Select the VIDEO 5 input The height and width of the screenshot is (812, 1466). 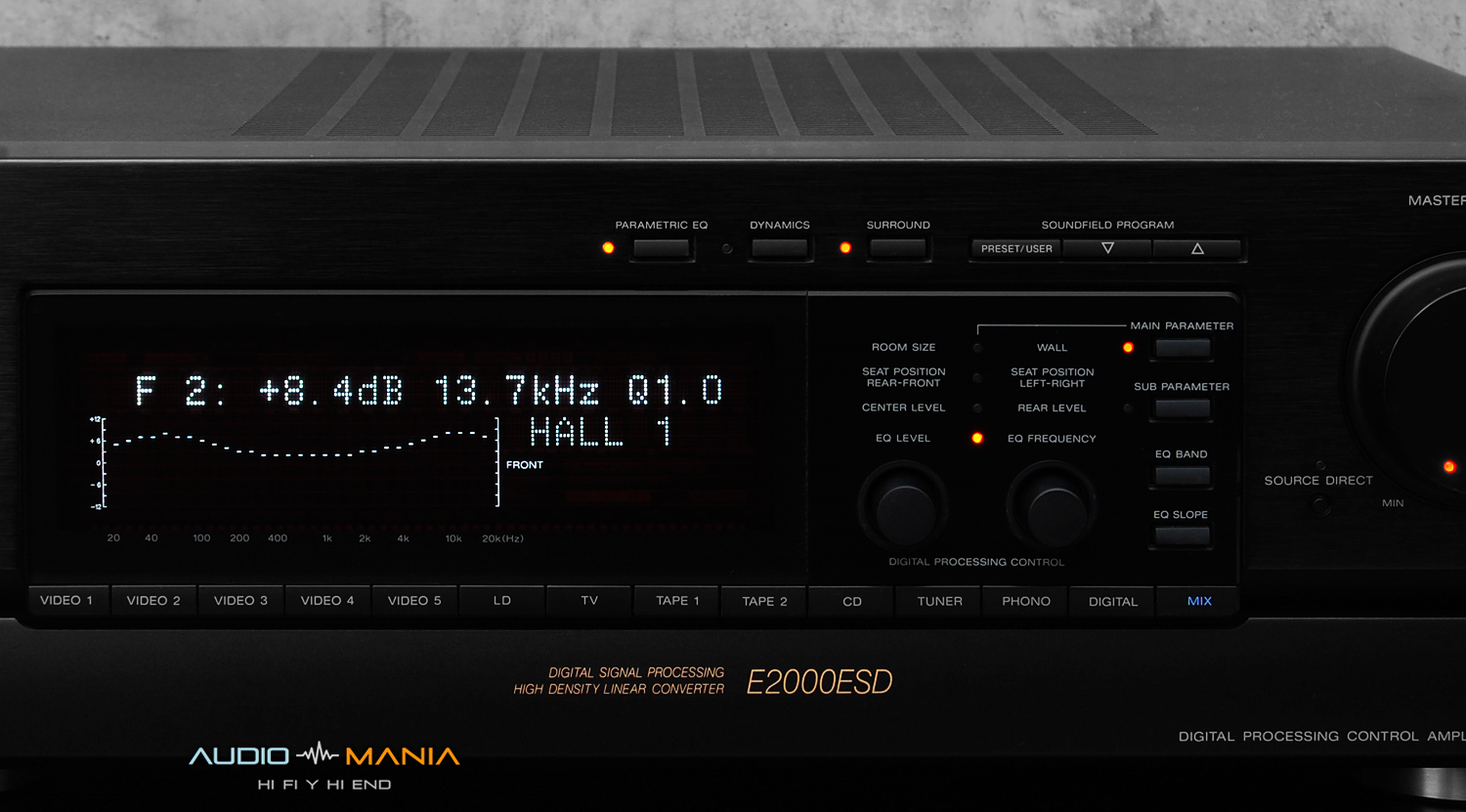click(414, 600)
